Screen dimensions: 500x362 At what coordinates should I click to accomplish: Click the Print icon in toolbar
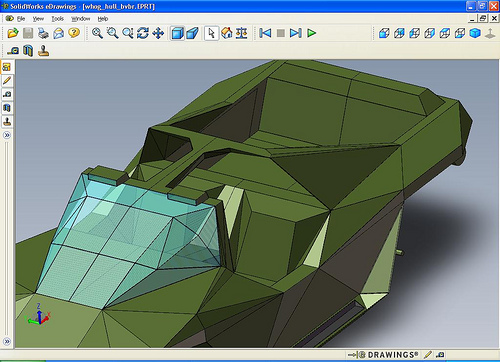click(43, 33)
